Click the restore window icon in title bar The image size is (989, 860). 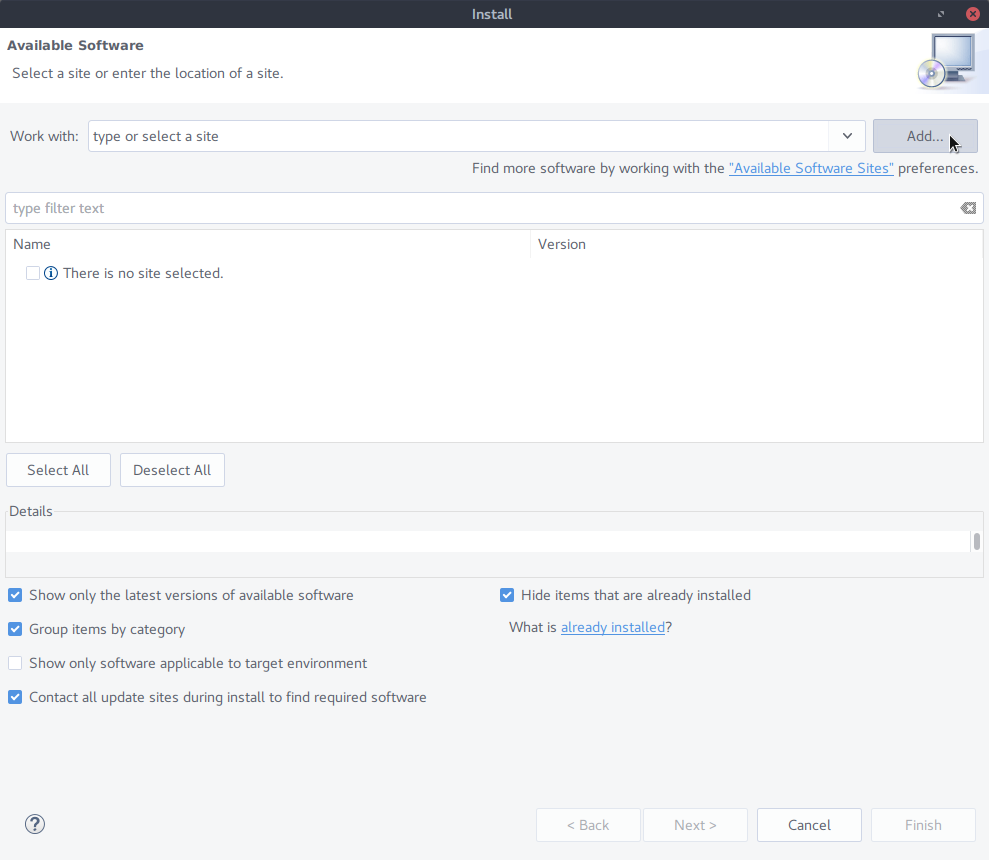941,14
